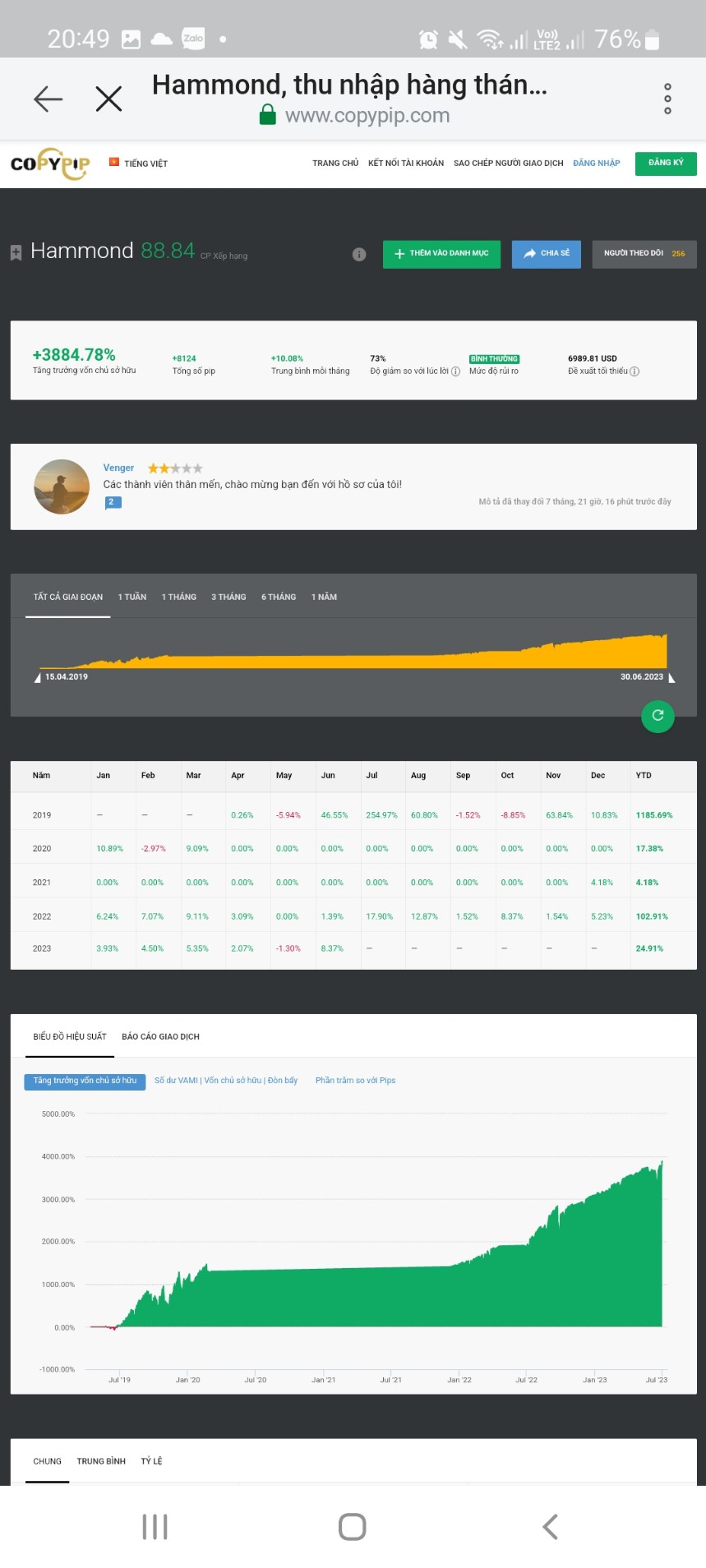Click the ĐĂNG KÝ signup button
This screenshot has height=1568, width=706.
pyautogui.click(x=665, y=164)
